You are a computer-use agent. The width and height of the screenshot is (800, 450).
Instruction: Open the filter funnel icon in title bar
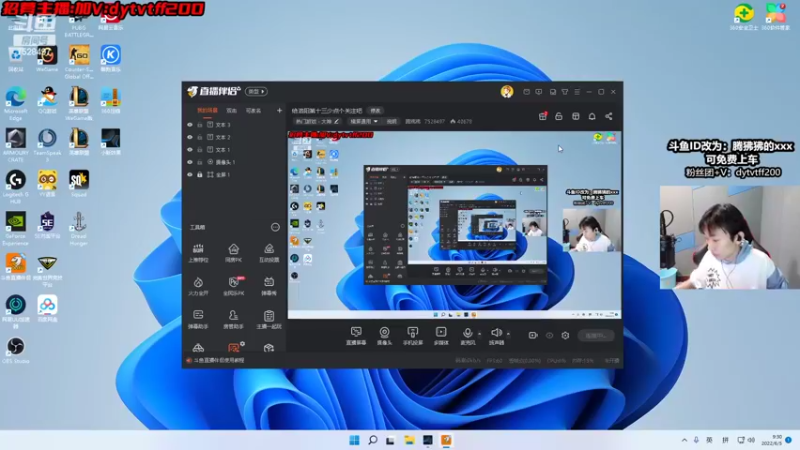[565, 92]
